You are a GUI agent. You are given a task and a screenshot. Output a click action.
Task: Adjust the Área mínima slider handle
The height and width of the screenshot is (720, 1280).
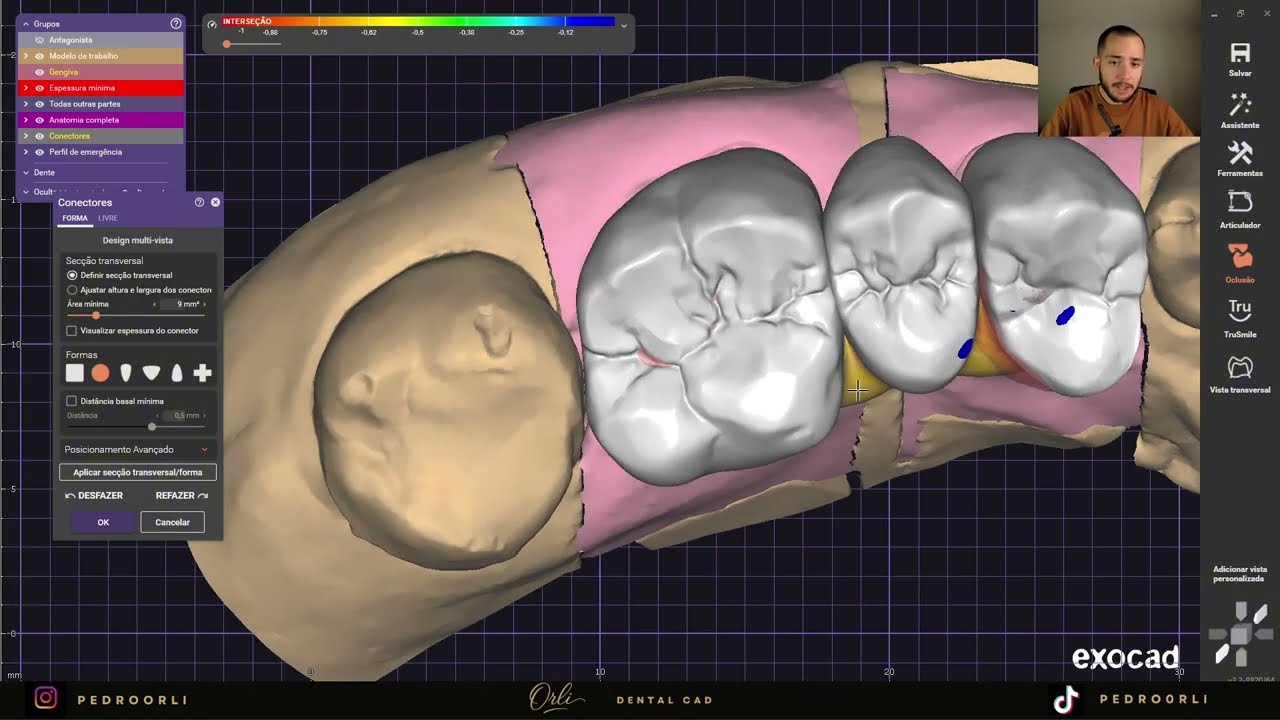(x=96, y=316)
